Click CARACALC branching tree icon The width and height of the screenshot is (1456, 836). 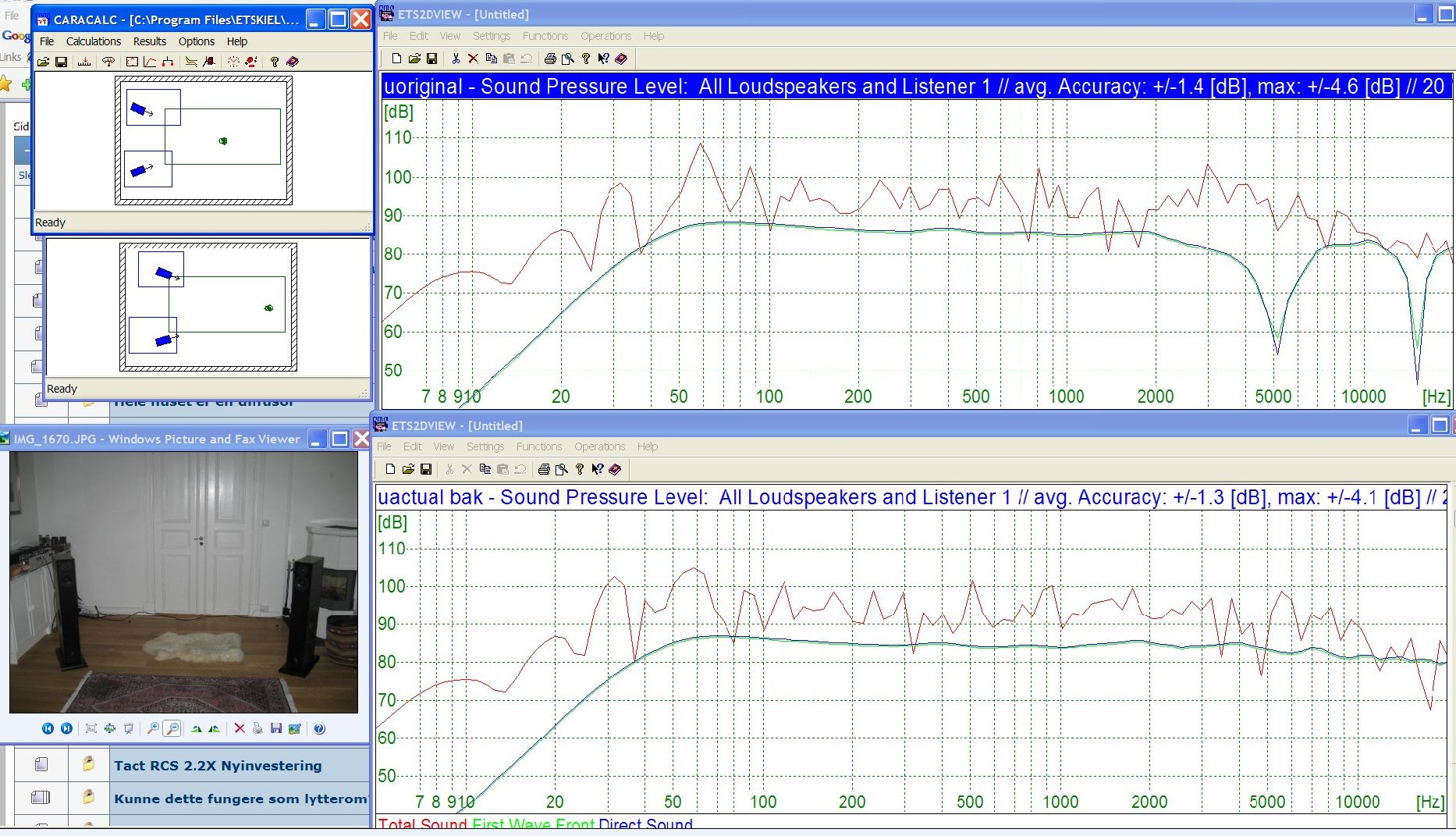167,62
